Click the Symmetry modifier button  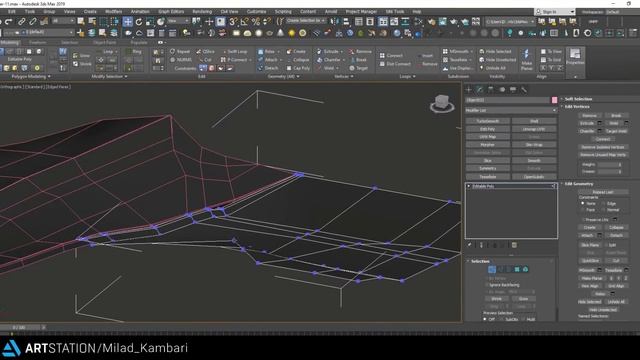pos(488,169)
